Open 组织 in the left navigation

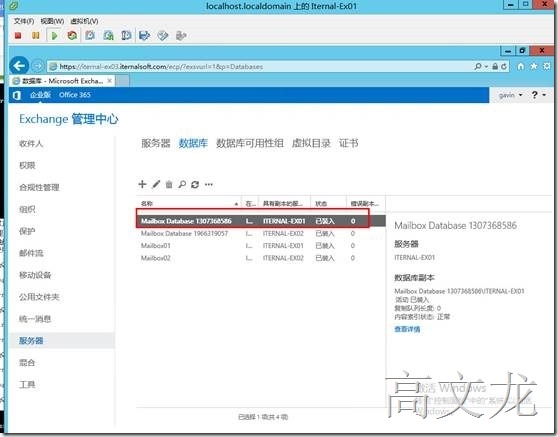(x=27, y=210)
